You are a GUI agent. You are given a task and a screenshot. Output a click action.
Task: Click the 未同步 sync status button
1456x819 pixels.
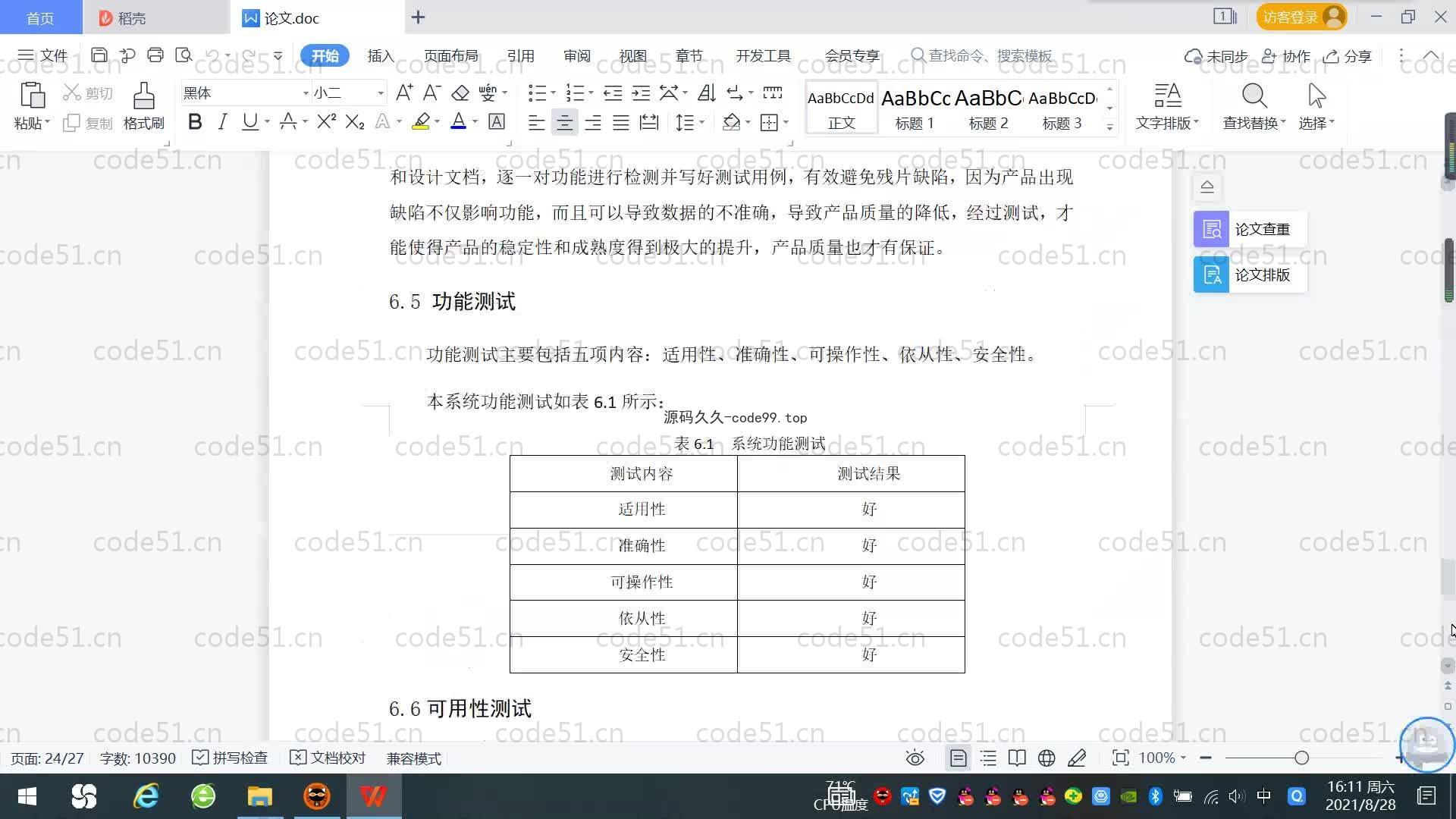point(1216,56)
